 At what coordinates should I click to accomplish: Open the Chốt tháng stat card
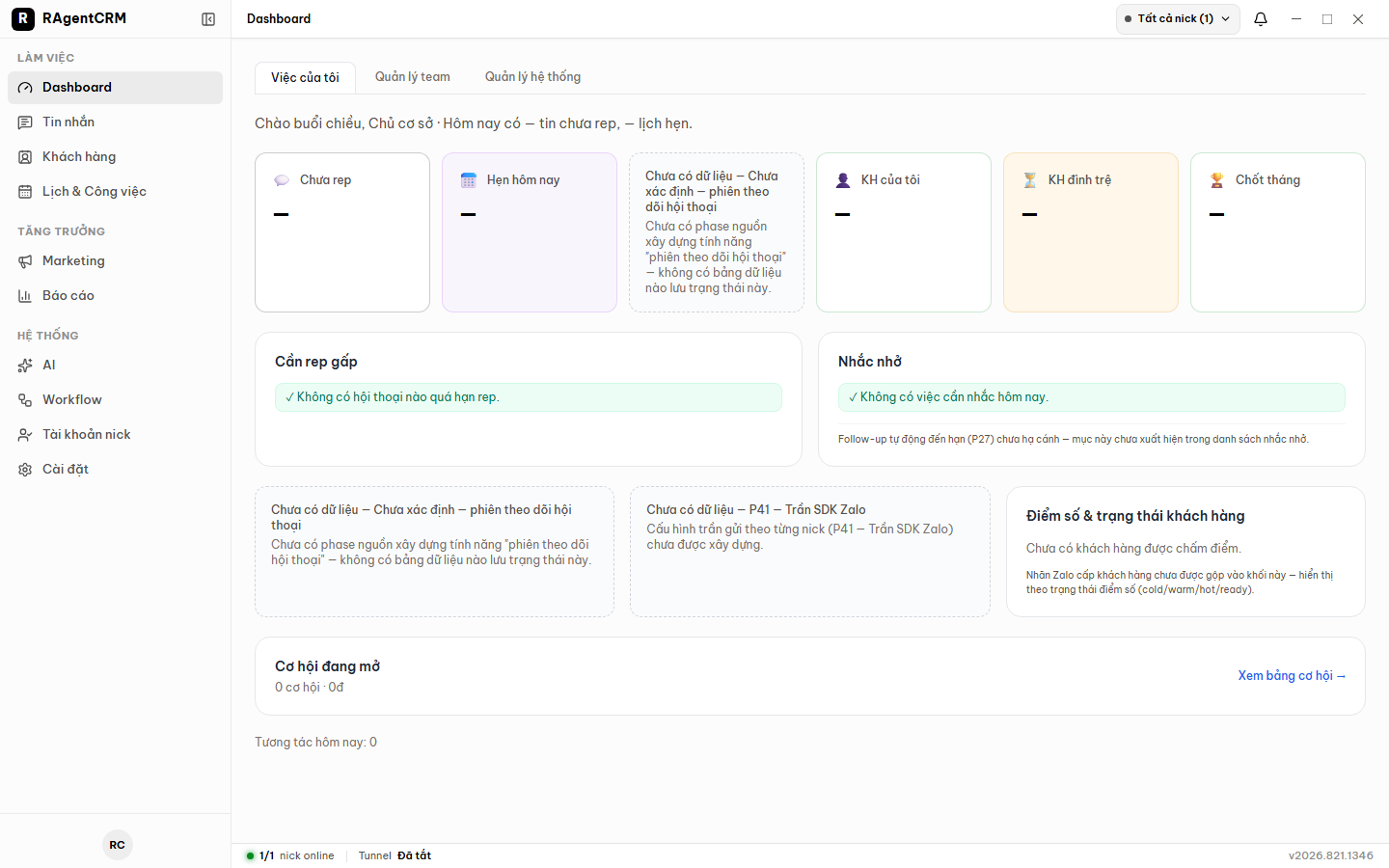[x=1278, y=232]
